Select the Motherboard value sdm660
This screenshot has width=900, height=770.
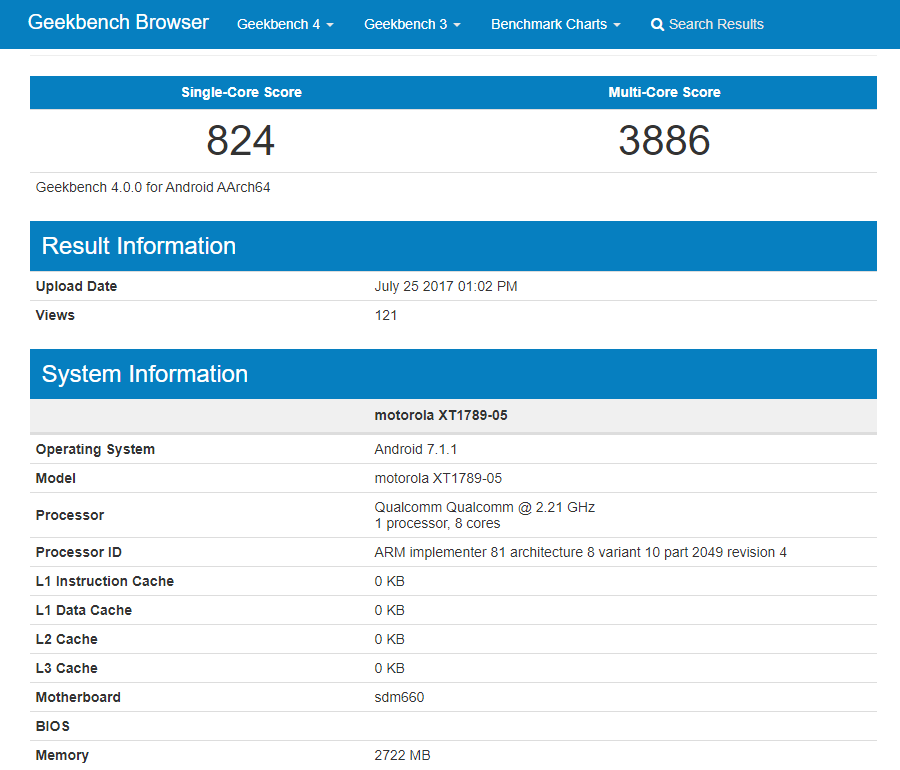click(399, 698)
